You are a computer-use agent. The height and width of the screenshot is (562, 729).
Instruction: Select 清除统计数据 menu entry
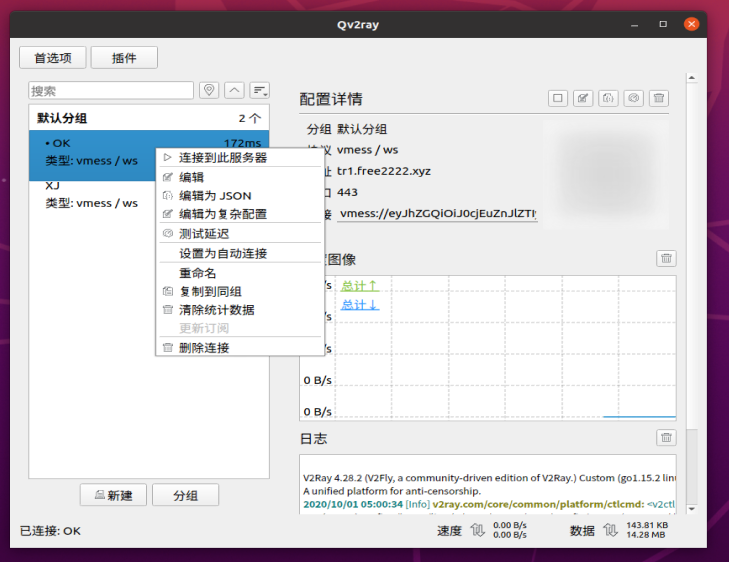(240, 310)
